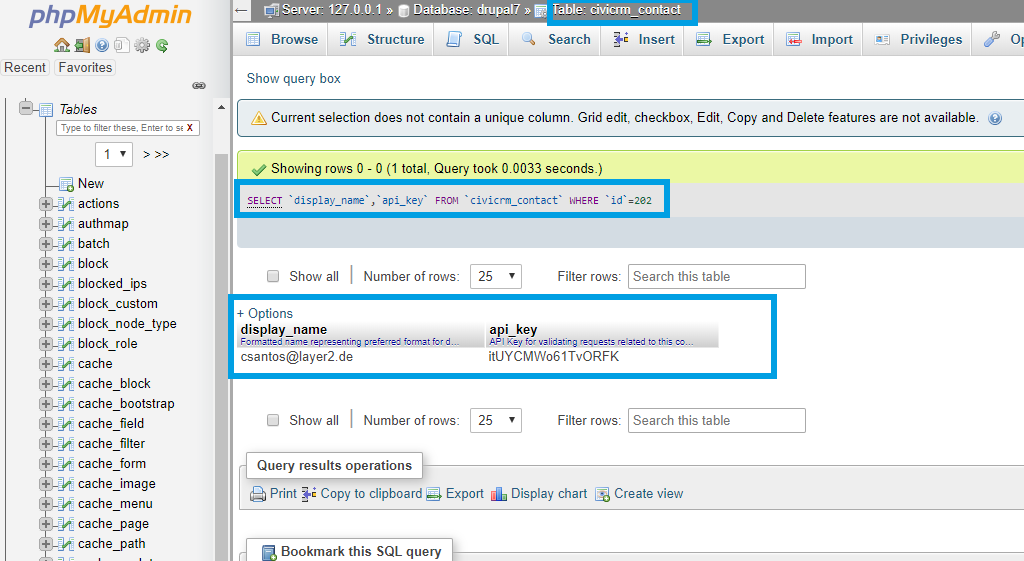Open phpMyAdmin documentation help icon
Screen dimensions: 1024x561
(x=101, y=45)
